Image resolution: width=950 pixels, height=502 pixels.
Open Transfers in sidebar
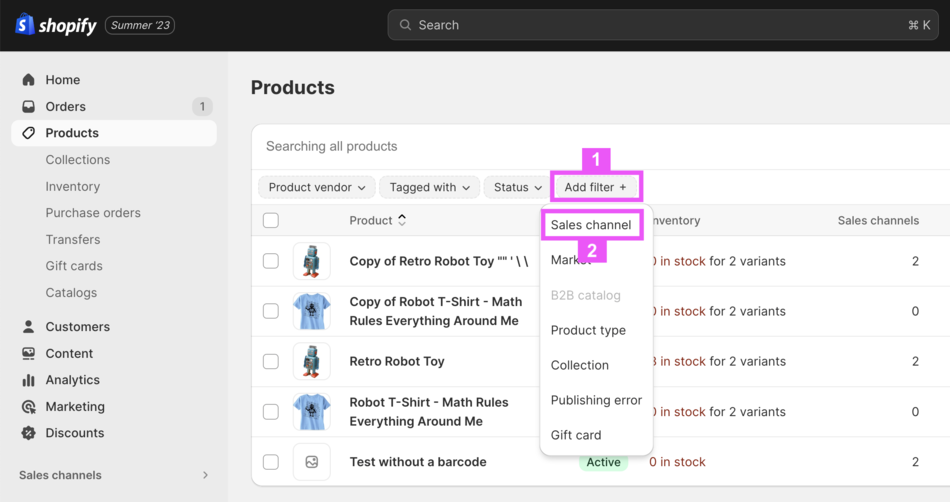click(73, 240)
